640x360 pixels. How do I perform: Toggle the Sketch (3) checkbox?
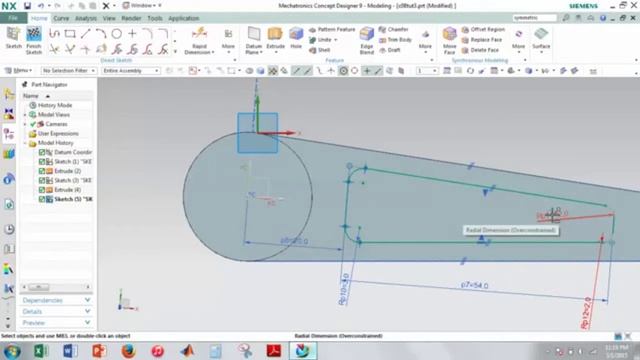42,180
